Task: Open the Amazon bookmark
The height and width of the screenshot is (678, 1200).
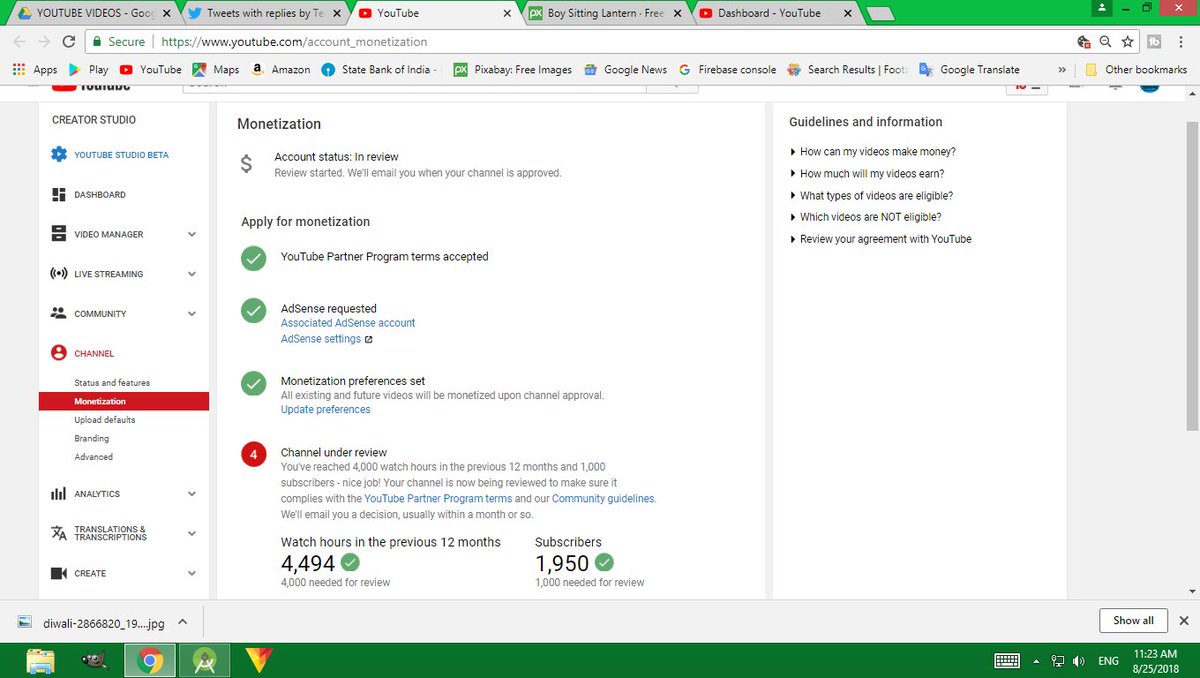Action: [x=280, y=70]
